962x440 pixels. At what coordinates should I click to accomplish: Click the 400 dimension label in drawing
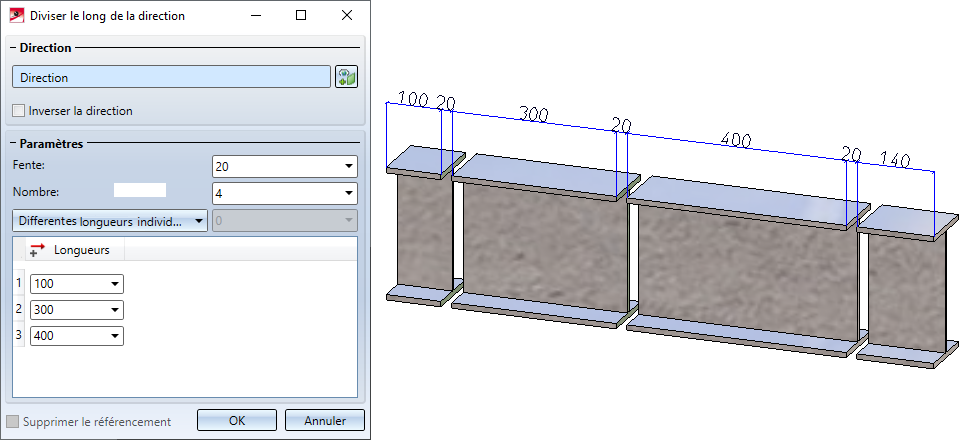click(736, 139)
